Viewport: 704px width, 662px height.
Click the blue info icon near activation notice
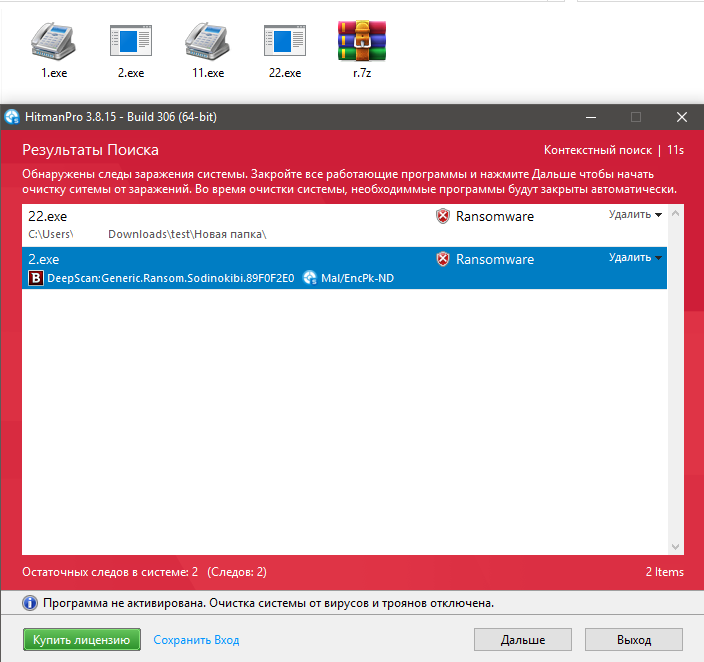[x=30, y=603]
